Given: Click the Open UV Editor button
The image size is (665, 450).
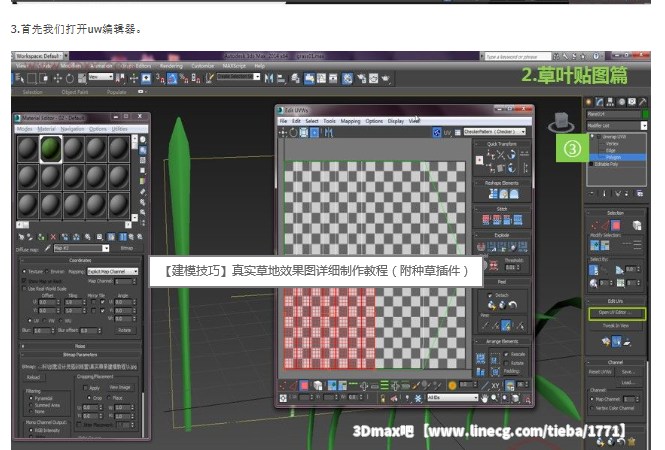Looking at the screenshot, I should [617, 313].
